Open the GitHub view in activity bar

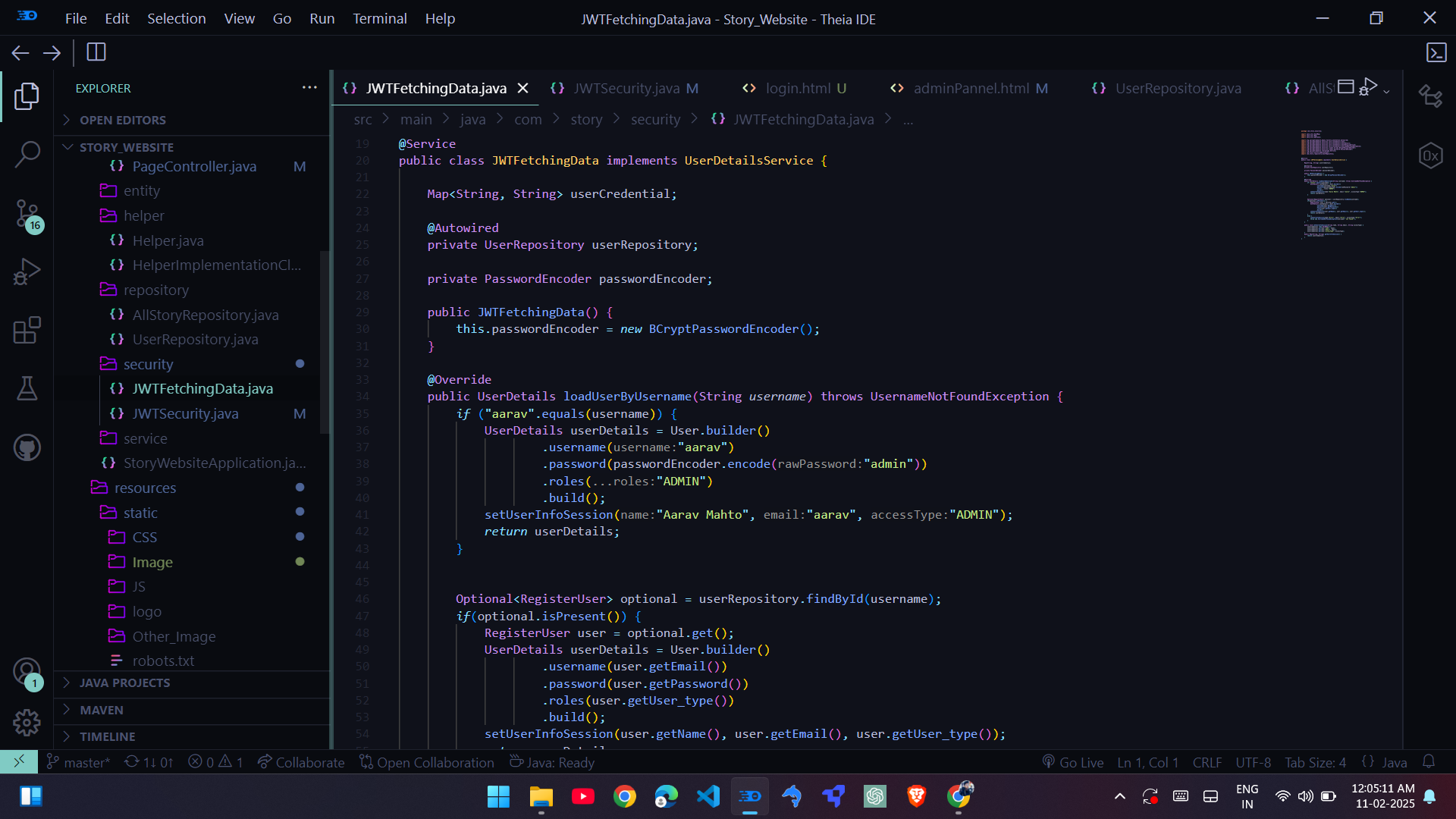(x=27, y=447)
